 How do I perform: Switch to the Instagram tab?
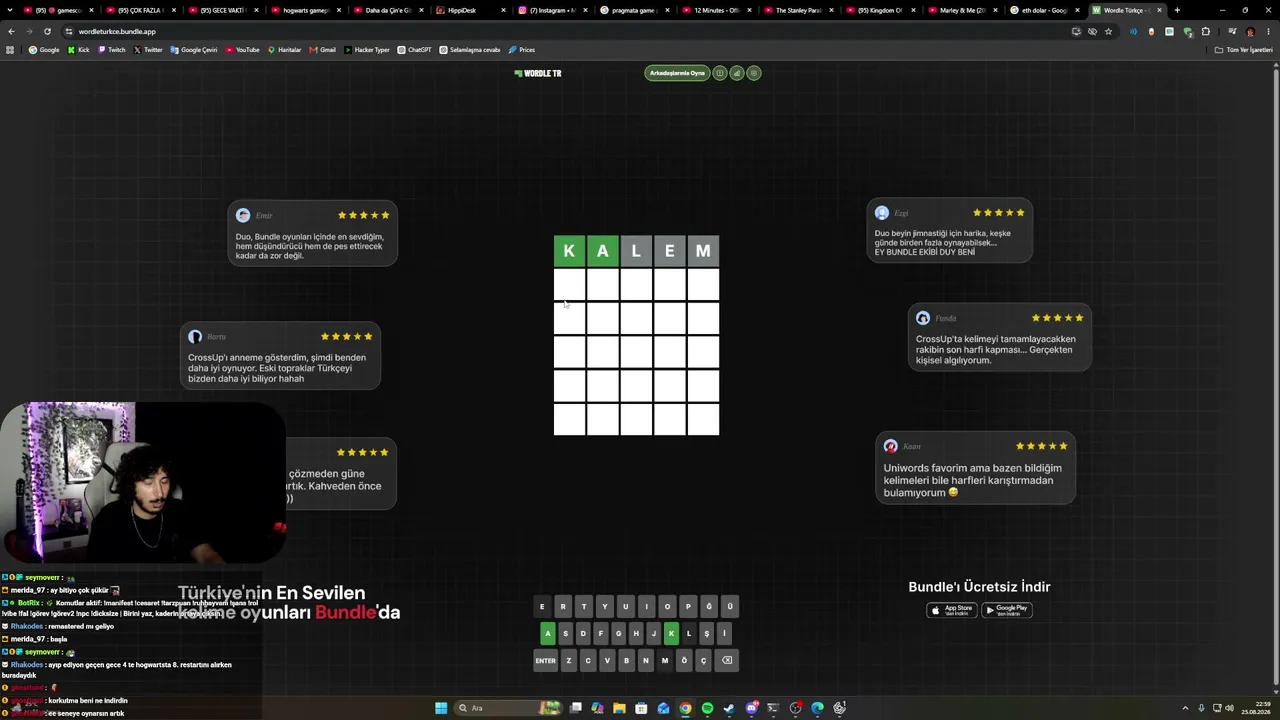coord(553,10)
